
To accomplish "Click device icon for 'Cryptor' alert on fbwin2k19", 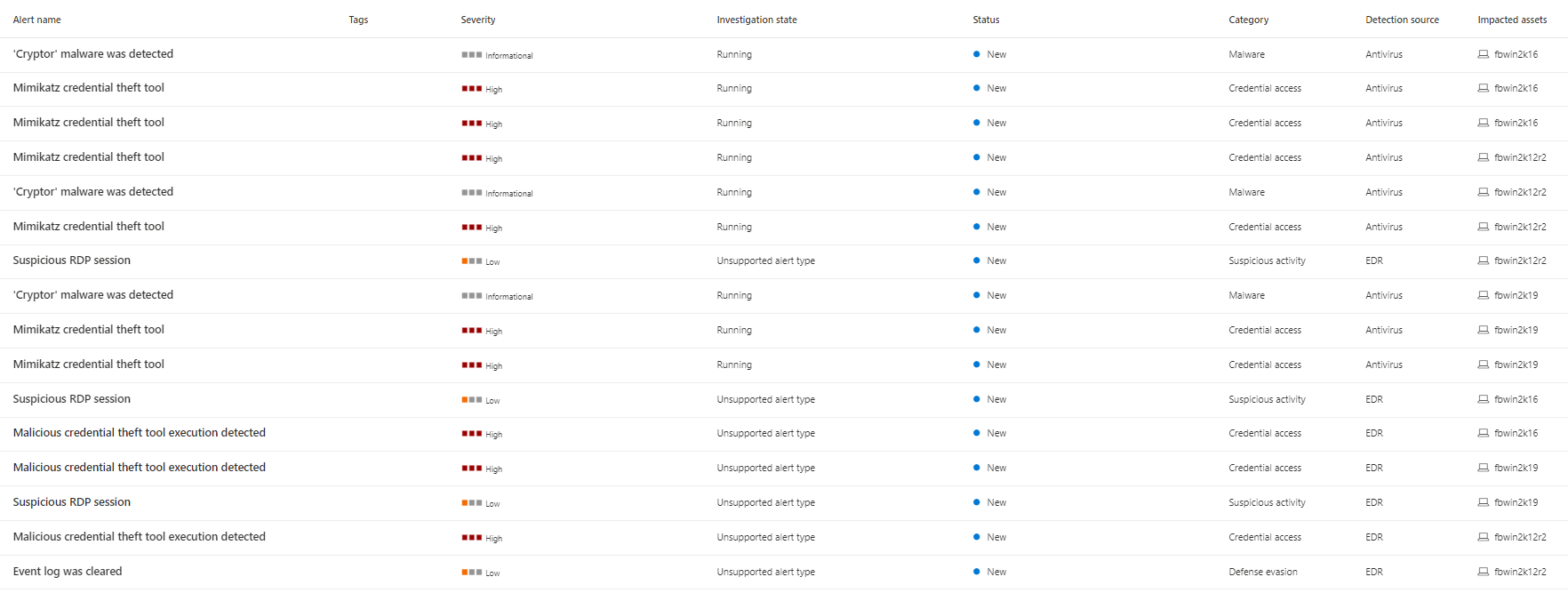I will coord(1484,295).
